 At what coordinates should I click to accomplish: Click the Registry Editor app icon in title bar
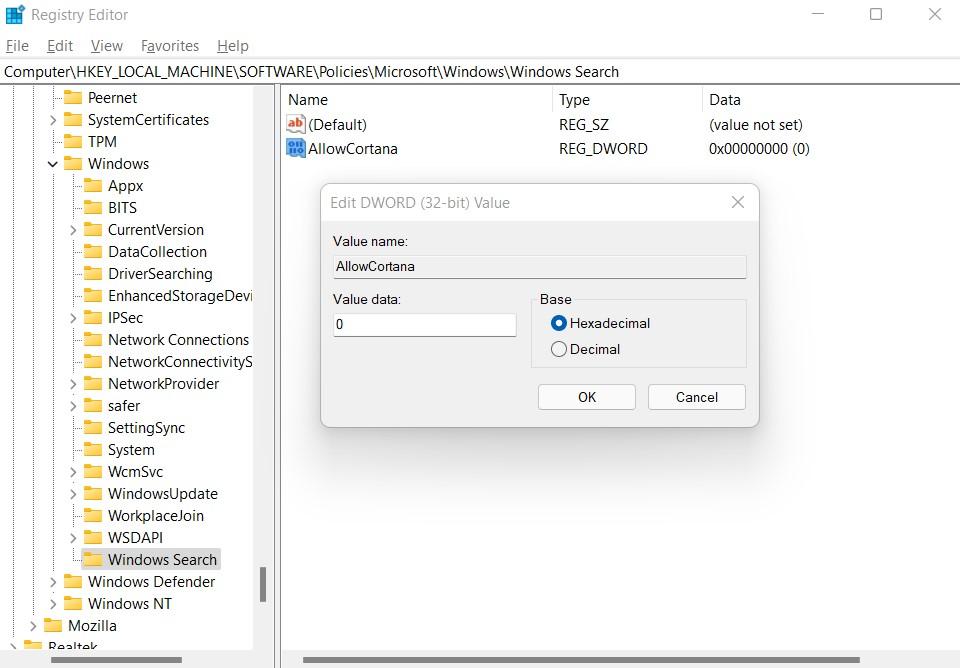(x=15, y=15)
